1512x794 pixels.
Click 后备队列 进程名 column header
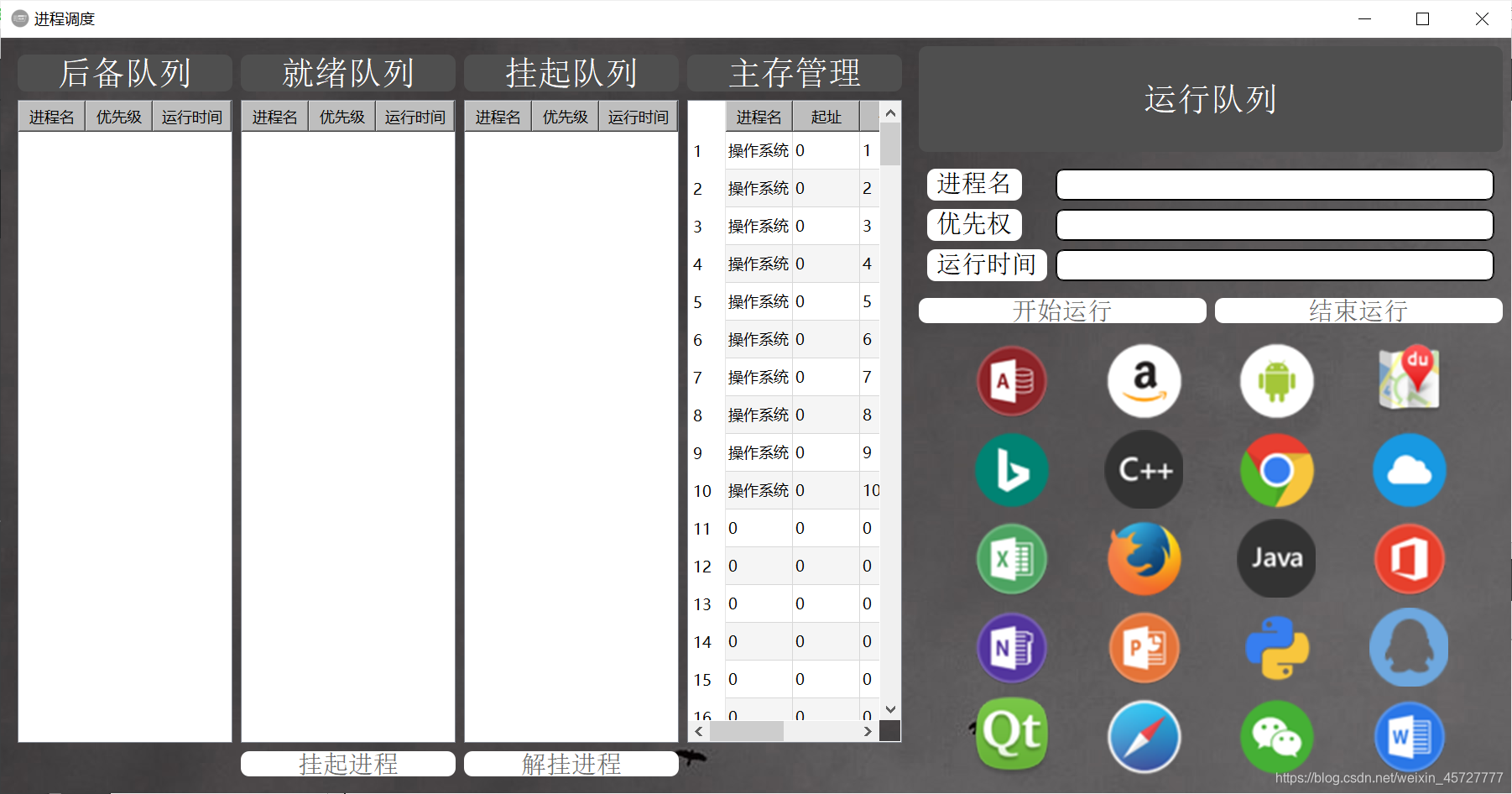coord(52,117)
